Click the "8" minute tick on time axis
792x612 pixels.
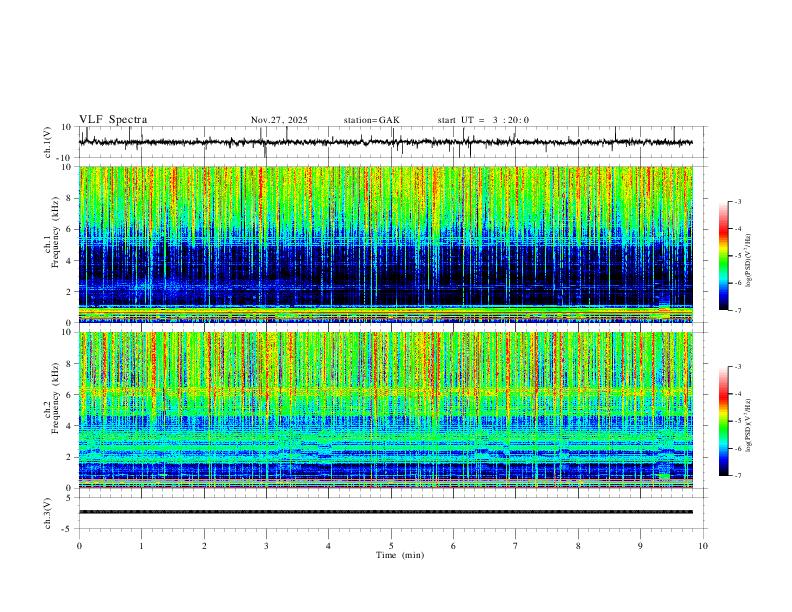tap(578, 546)
